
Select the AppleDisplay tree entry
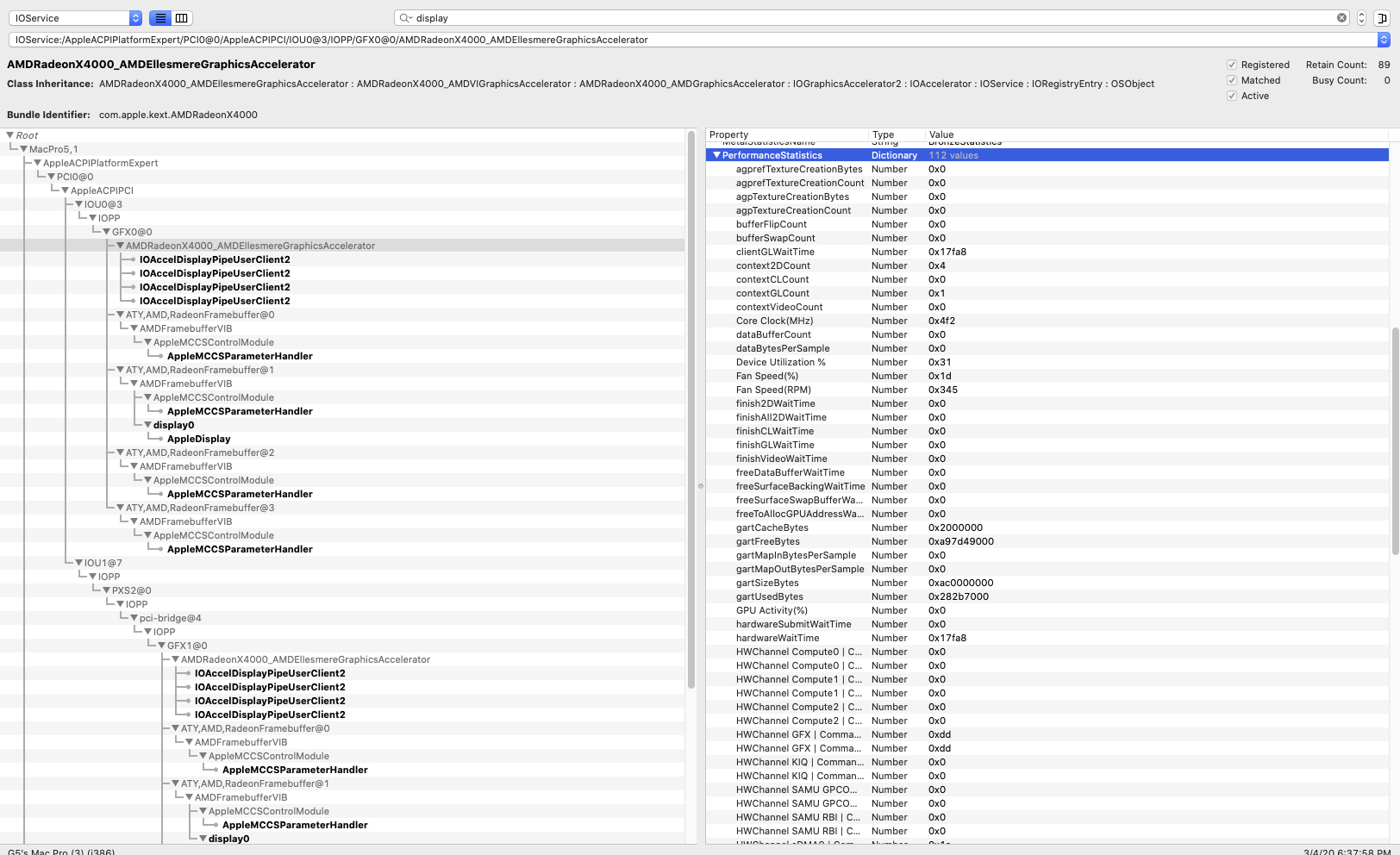[198, 439]
